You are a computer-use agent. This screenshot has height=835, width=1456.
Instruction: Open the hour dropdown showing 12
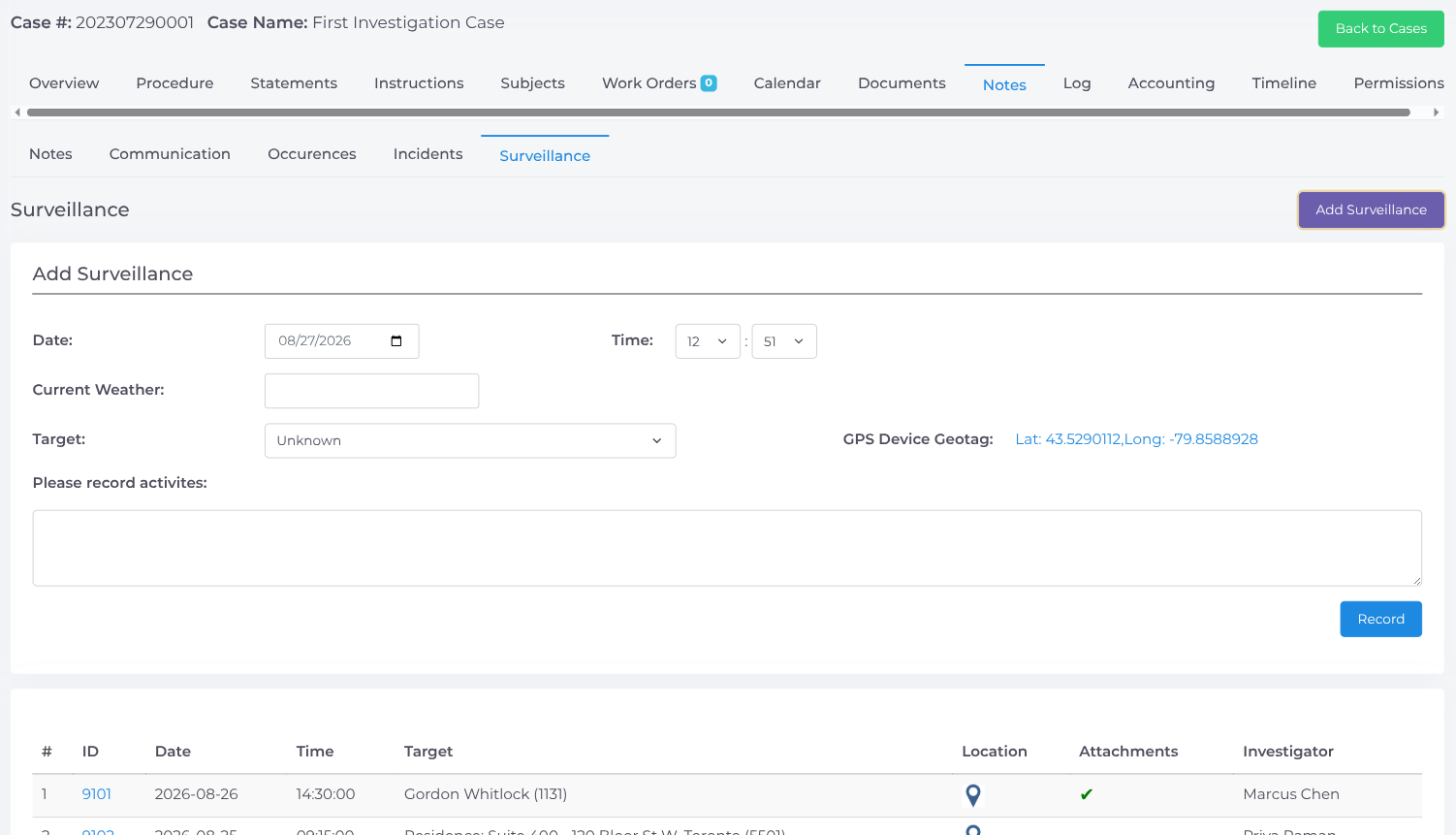[708, 341]
